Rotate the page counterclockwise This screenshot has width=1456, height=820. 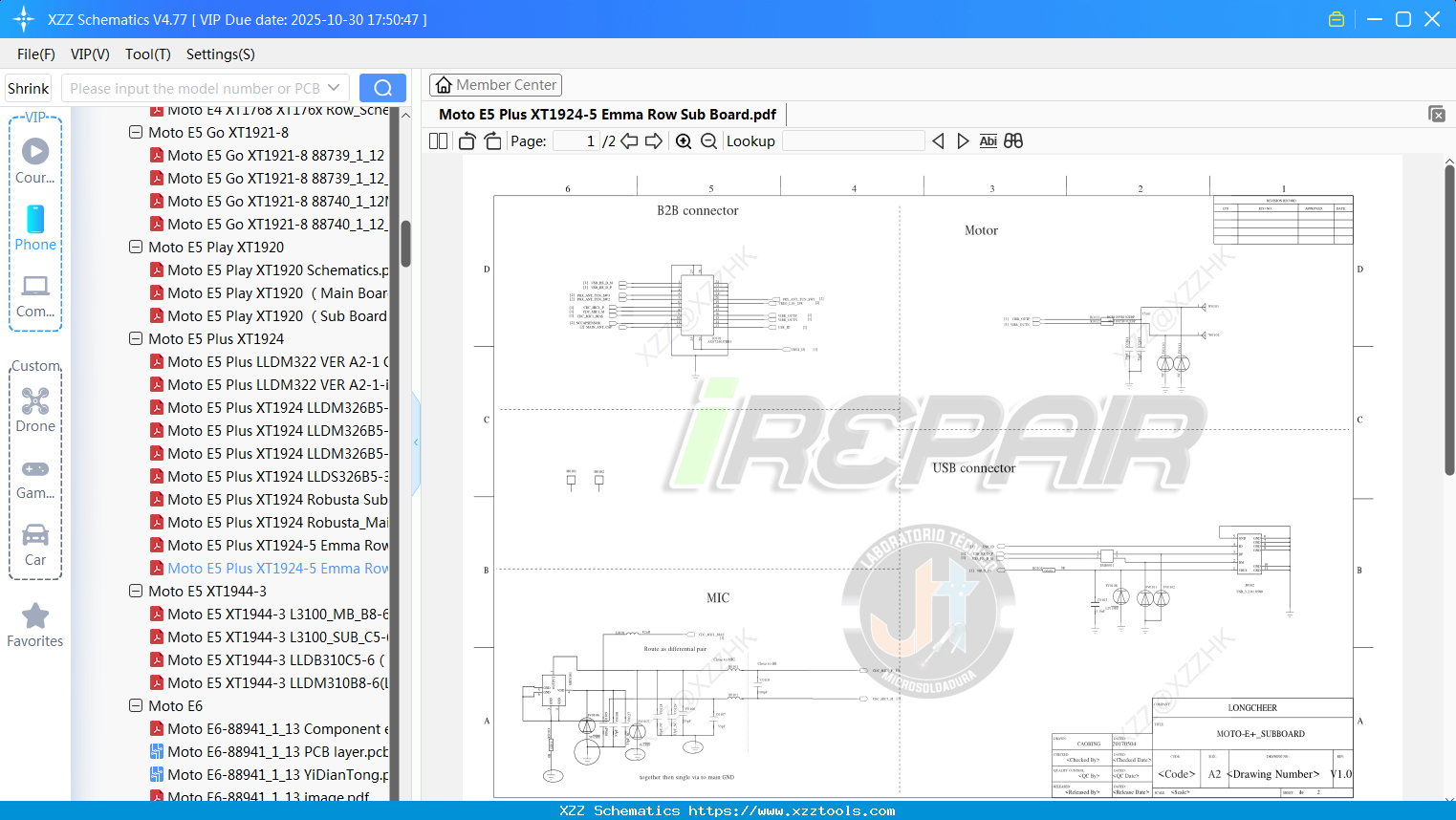467,140
